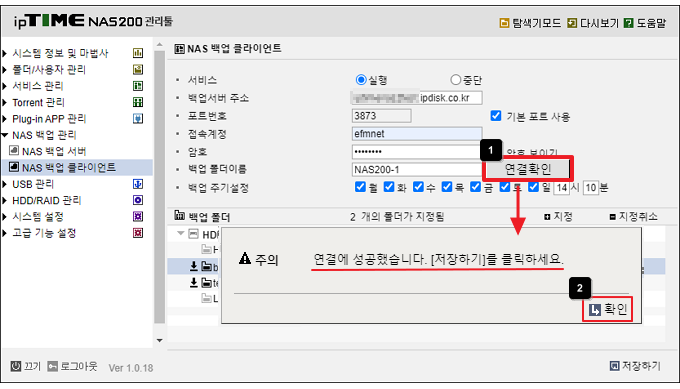The height and width of the screenshot is (389, 680).
Task: Click the 다시보기 refresh icon
Action: coord(572,23)
